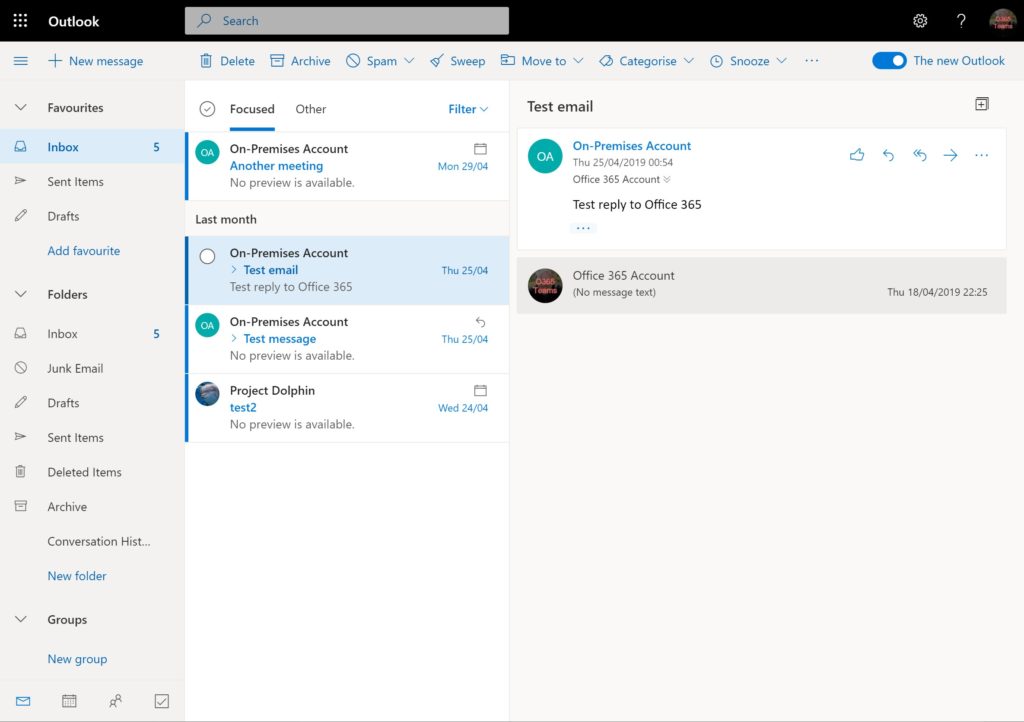This screenshot has width=1024, height=722.
Task: Click Add favourite link
Action: click(x=84, y=251)
